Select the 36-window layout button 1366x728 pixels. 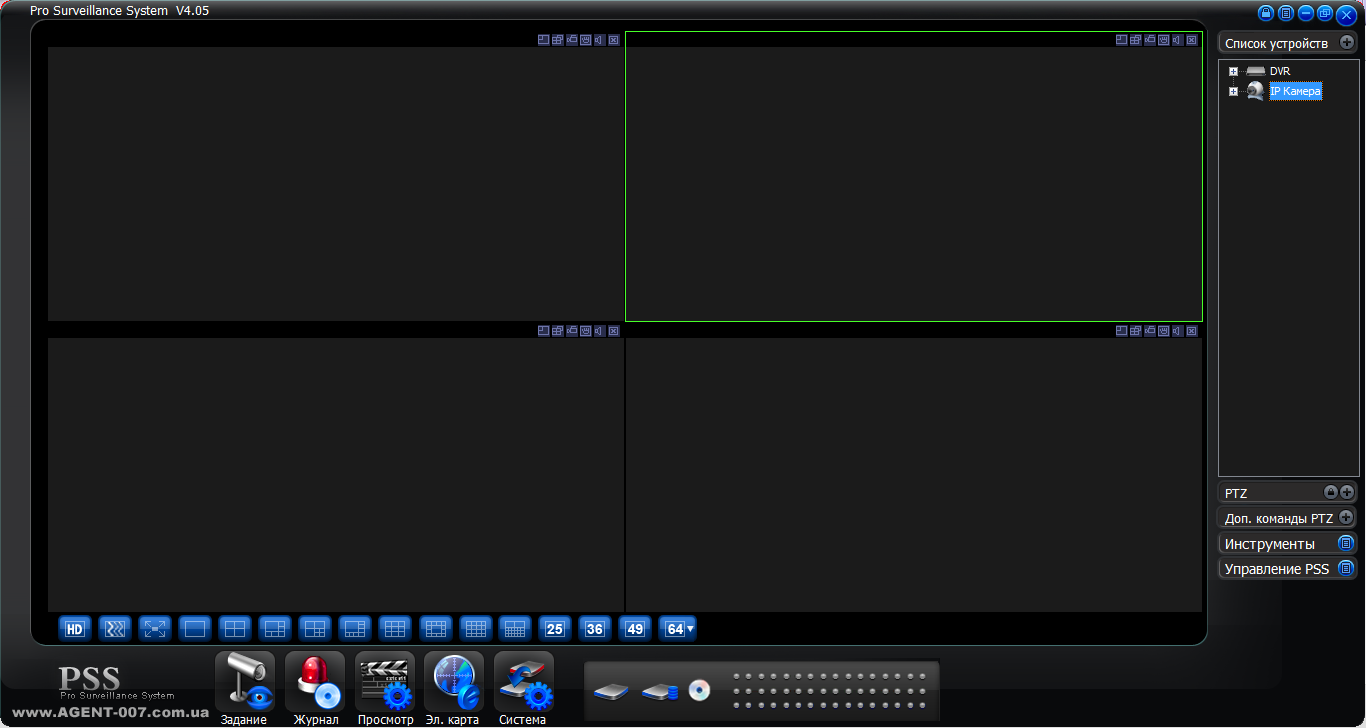point(595,629)
